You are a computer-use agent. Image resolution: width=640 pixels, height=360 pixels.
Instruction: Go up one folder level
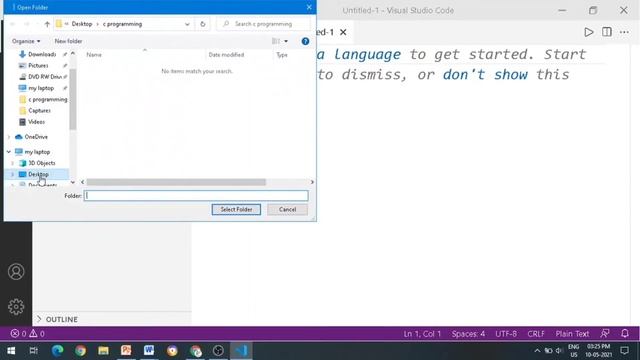(47, 24)
